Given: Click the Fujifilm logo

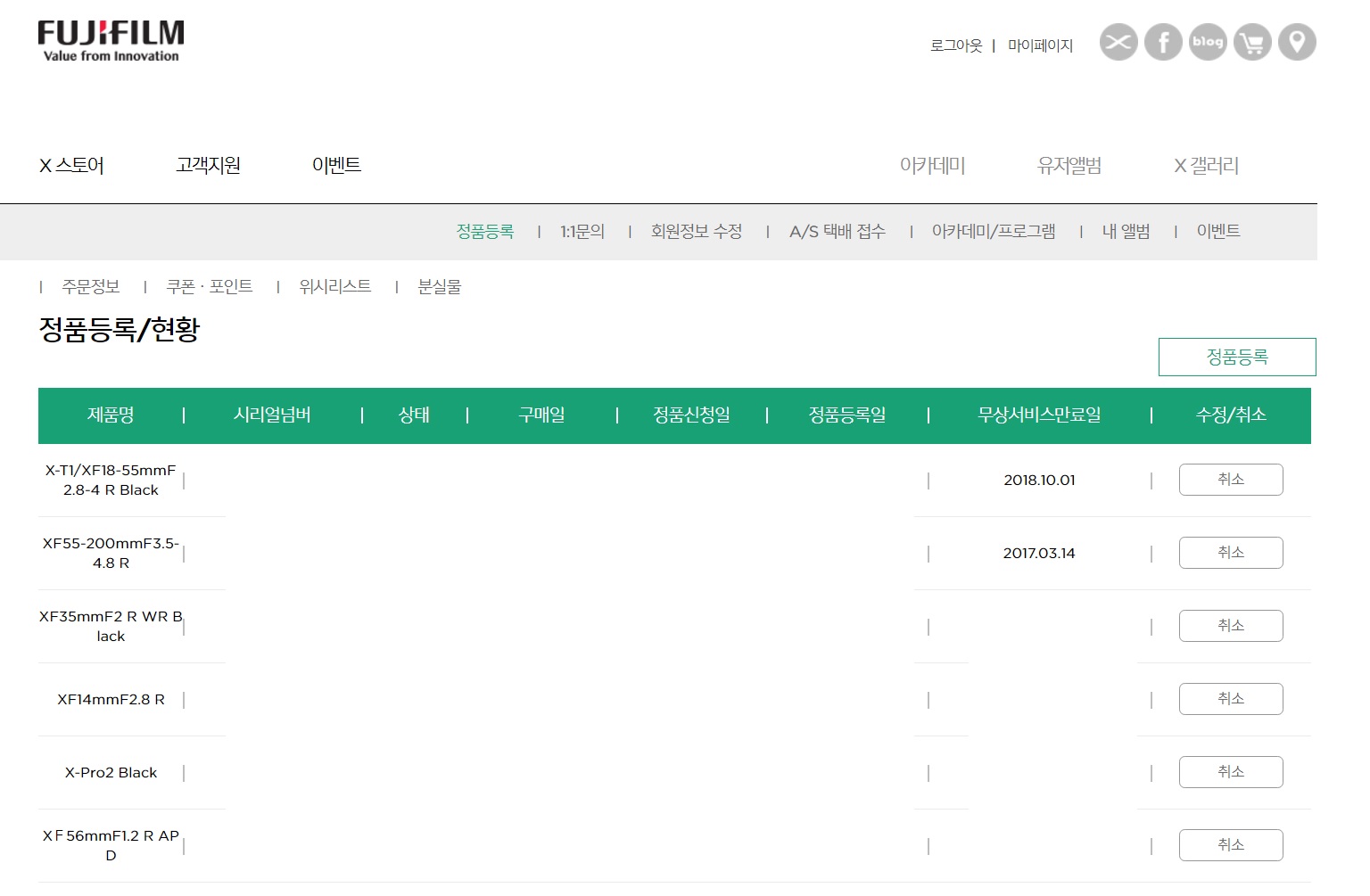Looking at the screenshot, I should [x=111, y=41].
